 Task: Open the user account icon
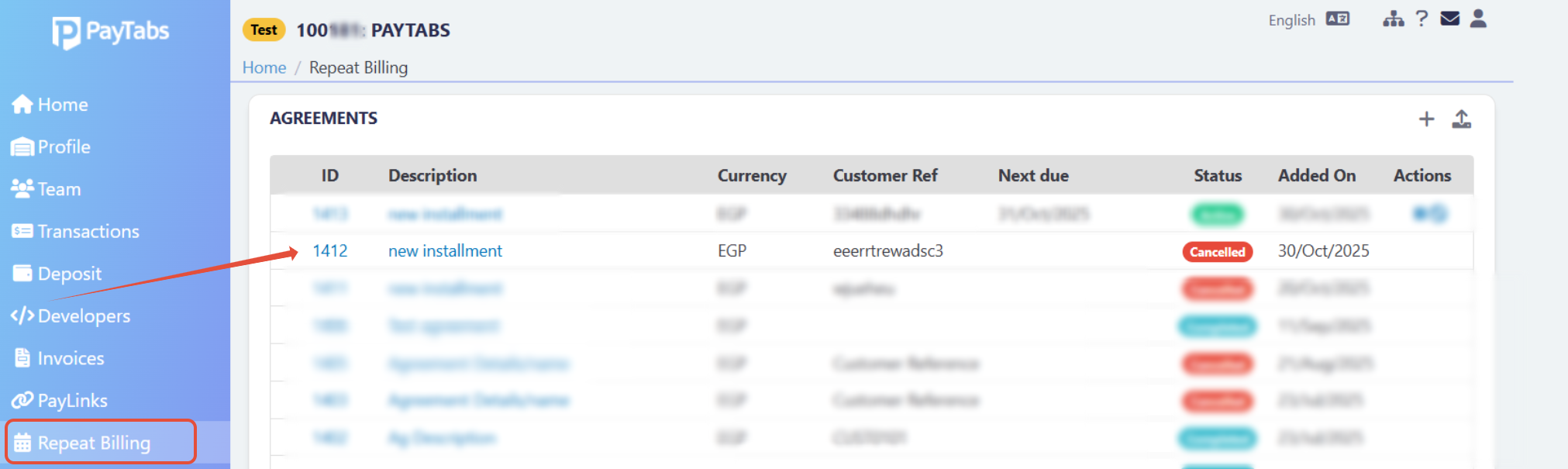1478,19
